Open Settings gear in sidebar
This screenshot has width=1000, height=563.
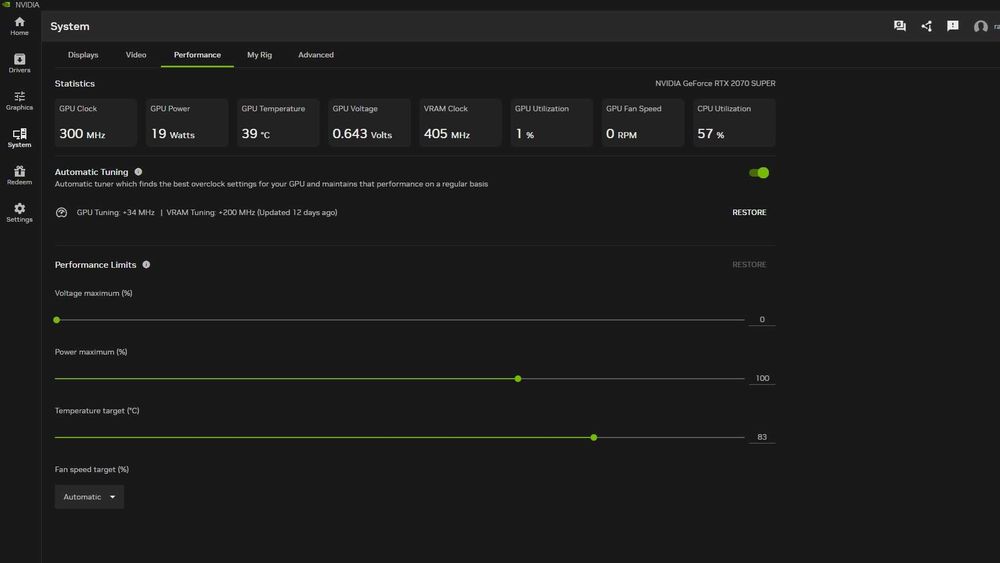coord(19,212)
